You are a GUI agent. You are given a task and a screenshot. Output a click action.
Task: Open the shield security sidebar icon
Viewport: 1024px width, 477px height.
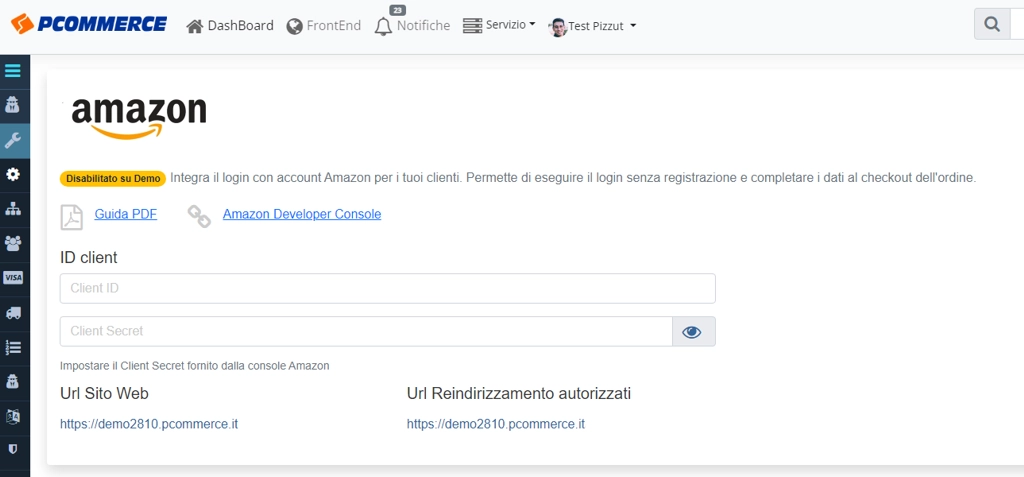(13, 450)
